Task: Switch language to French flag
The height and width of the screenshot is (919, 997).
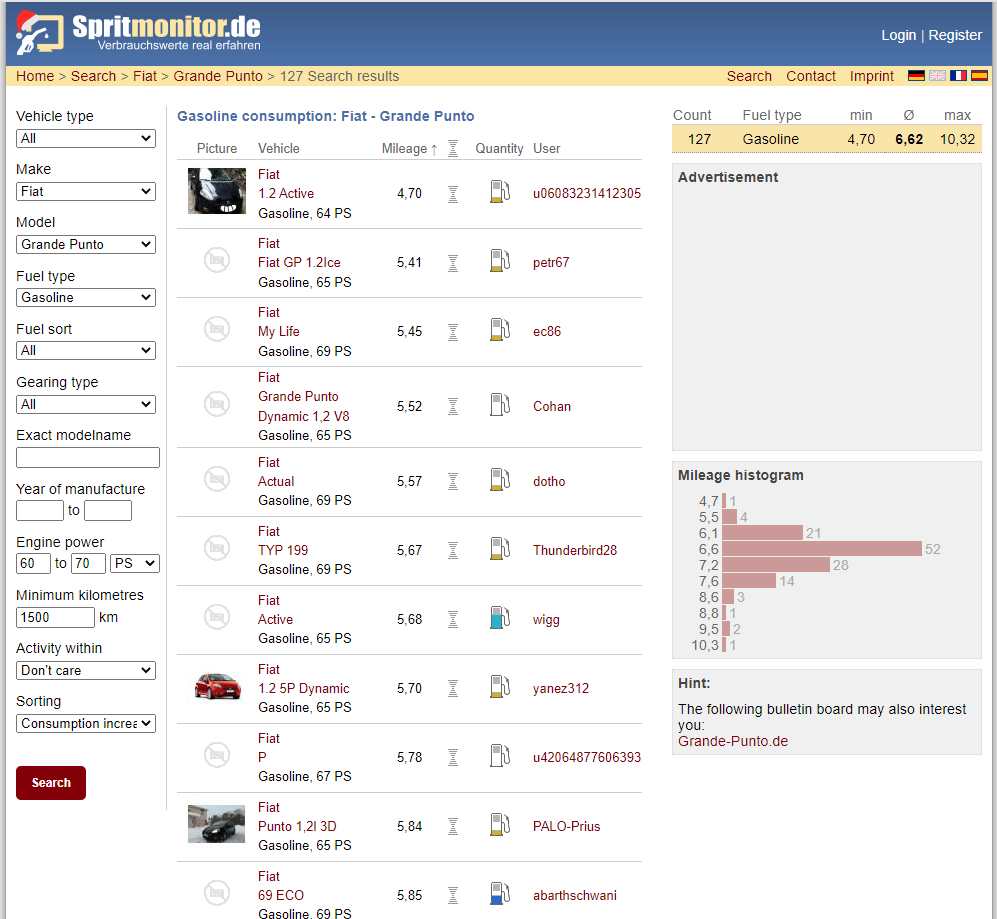Action: coord(958,76)
